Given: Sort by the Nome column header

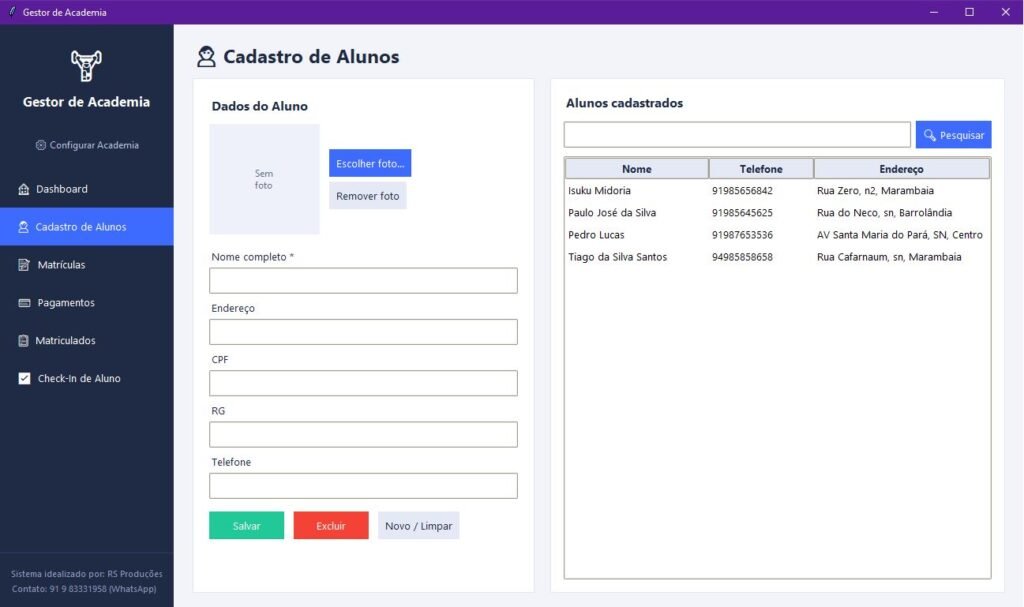Looking at the screenshot, I should coord(637,169).
